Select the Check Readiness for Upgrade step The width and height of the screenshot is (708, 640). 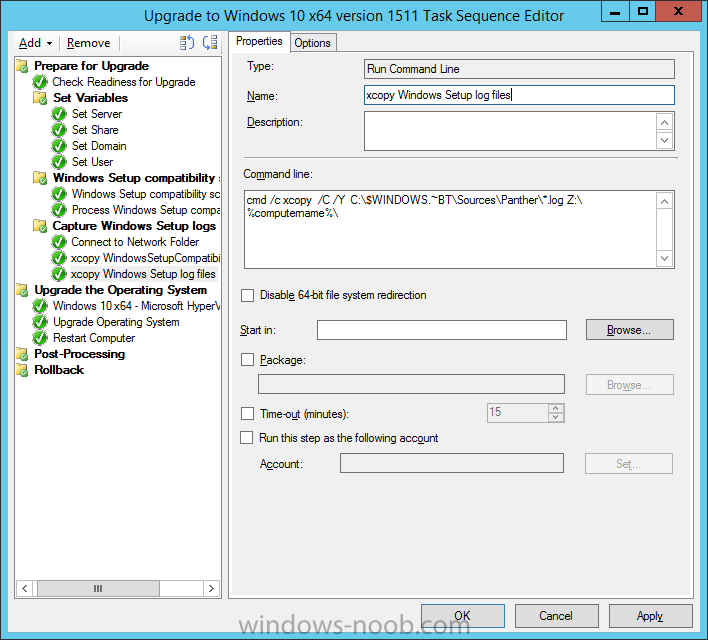(x=124, y=82)
